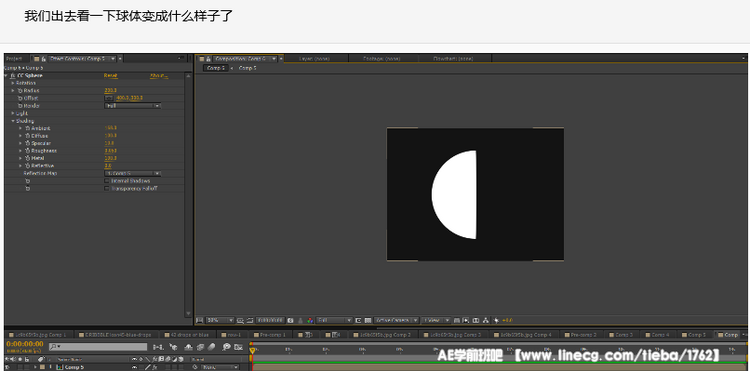The width and height of the screenshot is (750, 371).
Task: Click the Radius stopwatch icon
Action: point(20,90)
